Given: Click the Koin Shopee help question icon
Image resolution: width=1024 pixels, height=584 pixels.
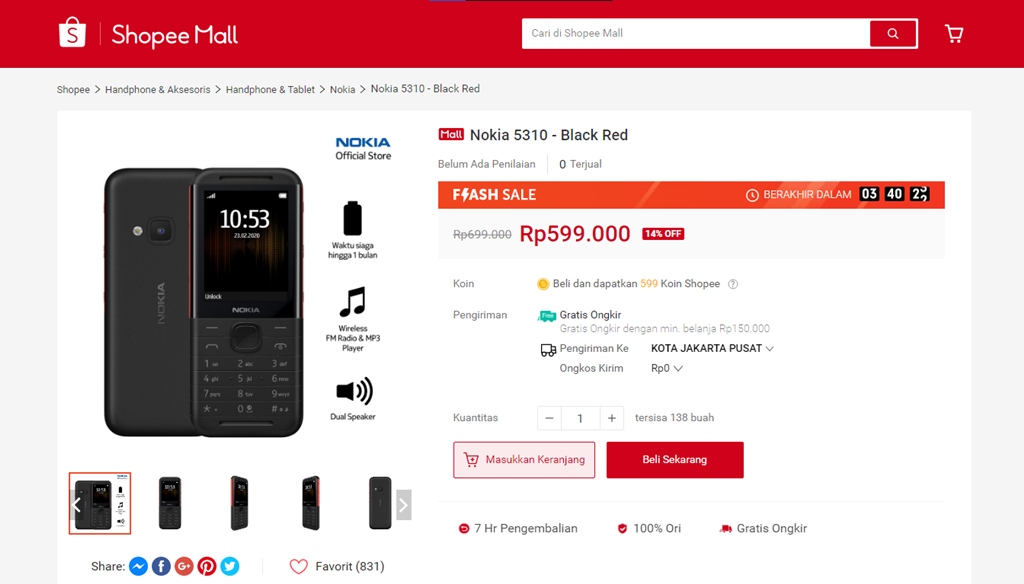Looking at the screenshot, I should (733, 284).
